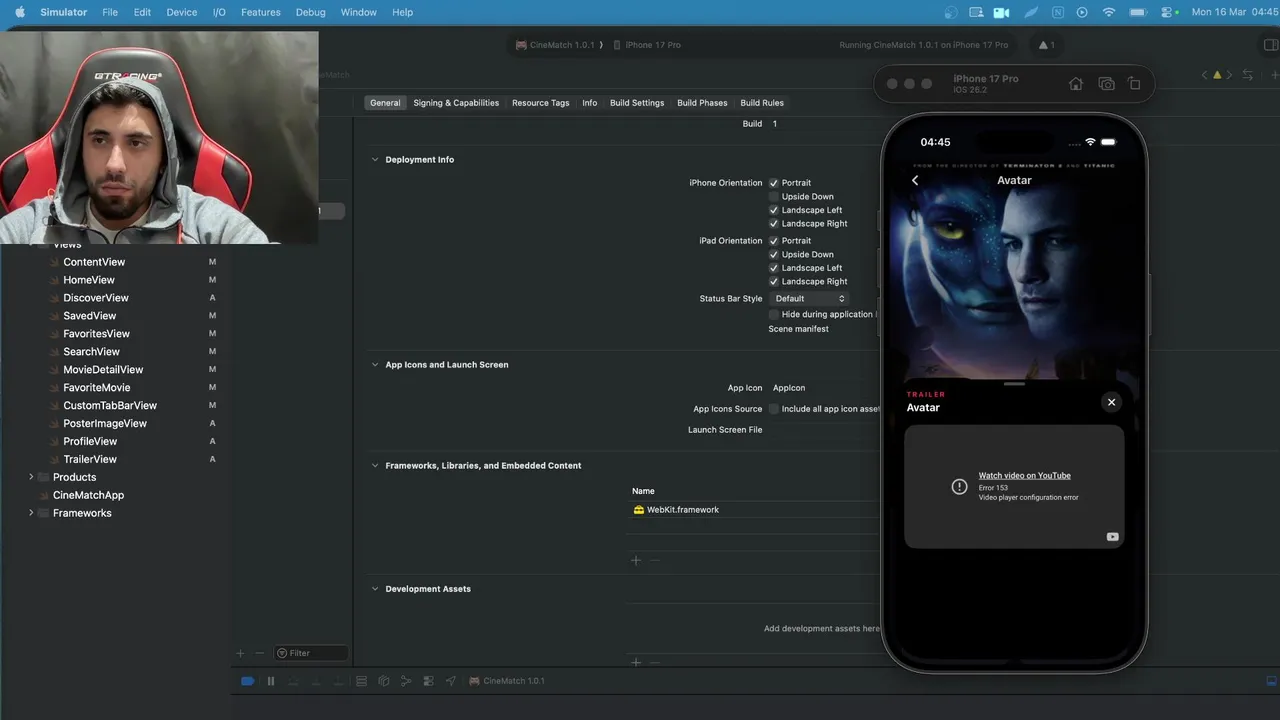Uncheck iPad Upside Down orientation

click(774, 255)
